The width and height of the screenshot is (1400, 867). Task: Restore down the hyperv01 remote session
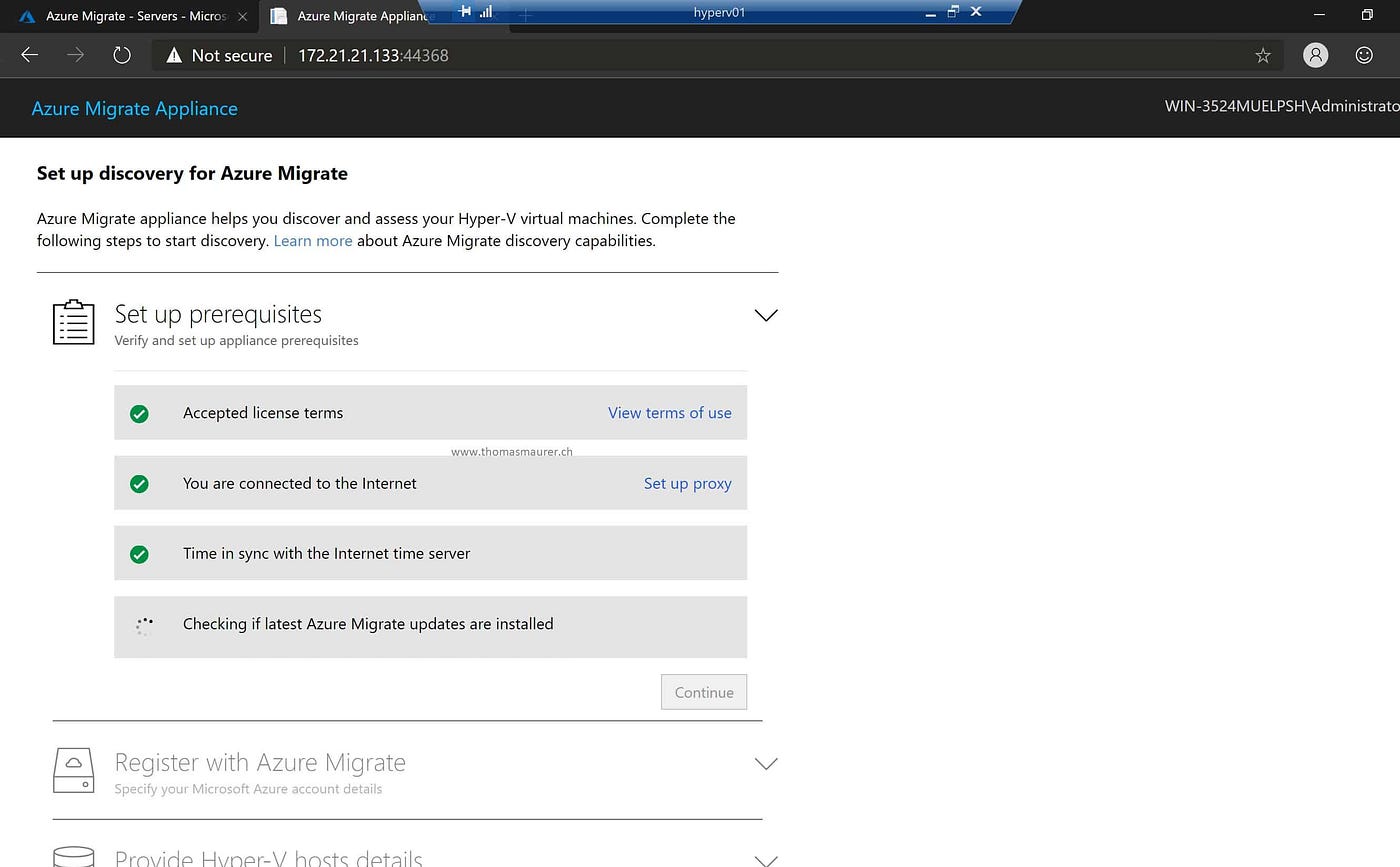coord(953,12)
